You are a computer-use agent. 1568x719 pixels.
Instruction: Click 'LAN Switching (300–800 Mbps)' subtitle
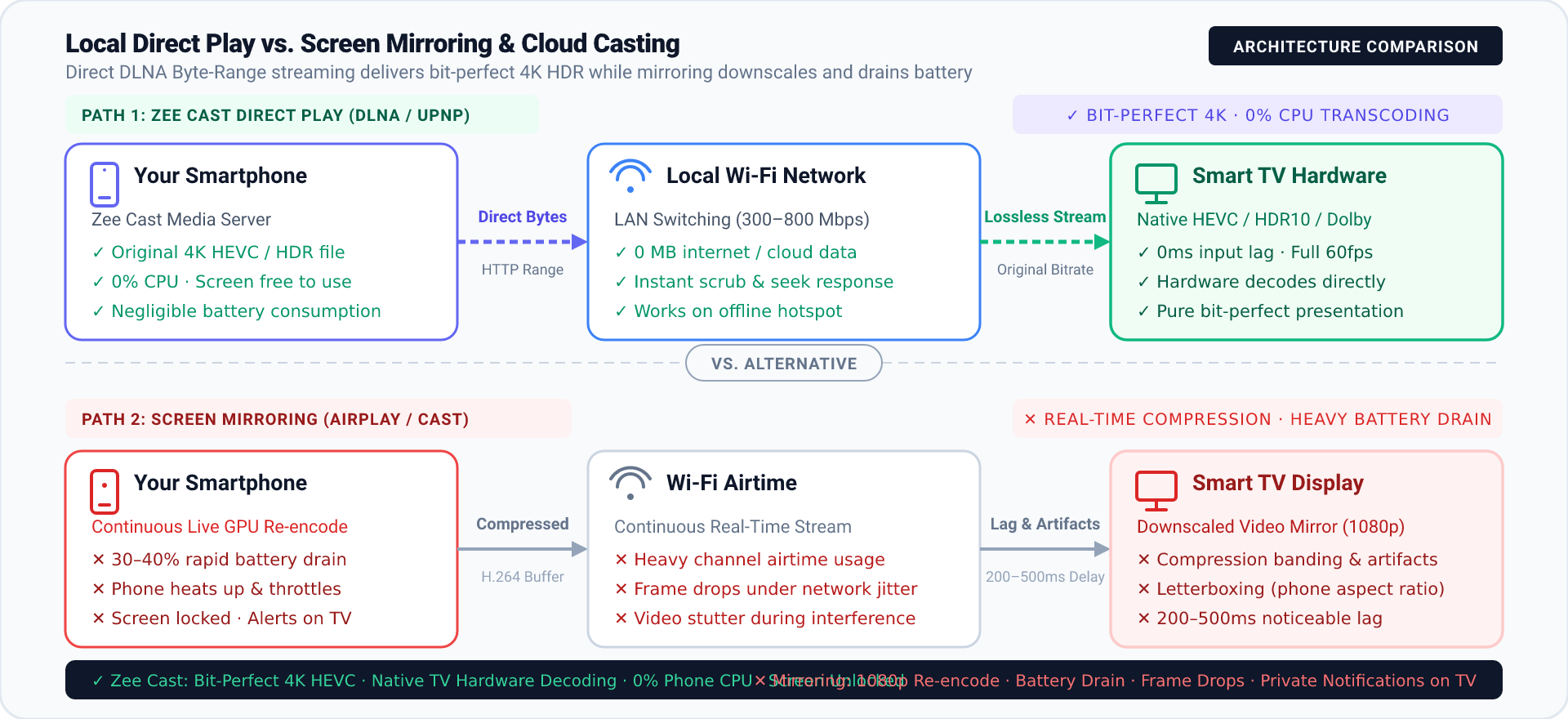coord(742,220)
